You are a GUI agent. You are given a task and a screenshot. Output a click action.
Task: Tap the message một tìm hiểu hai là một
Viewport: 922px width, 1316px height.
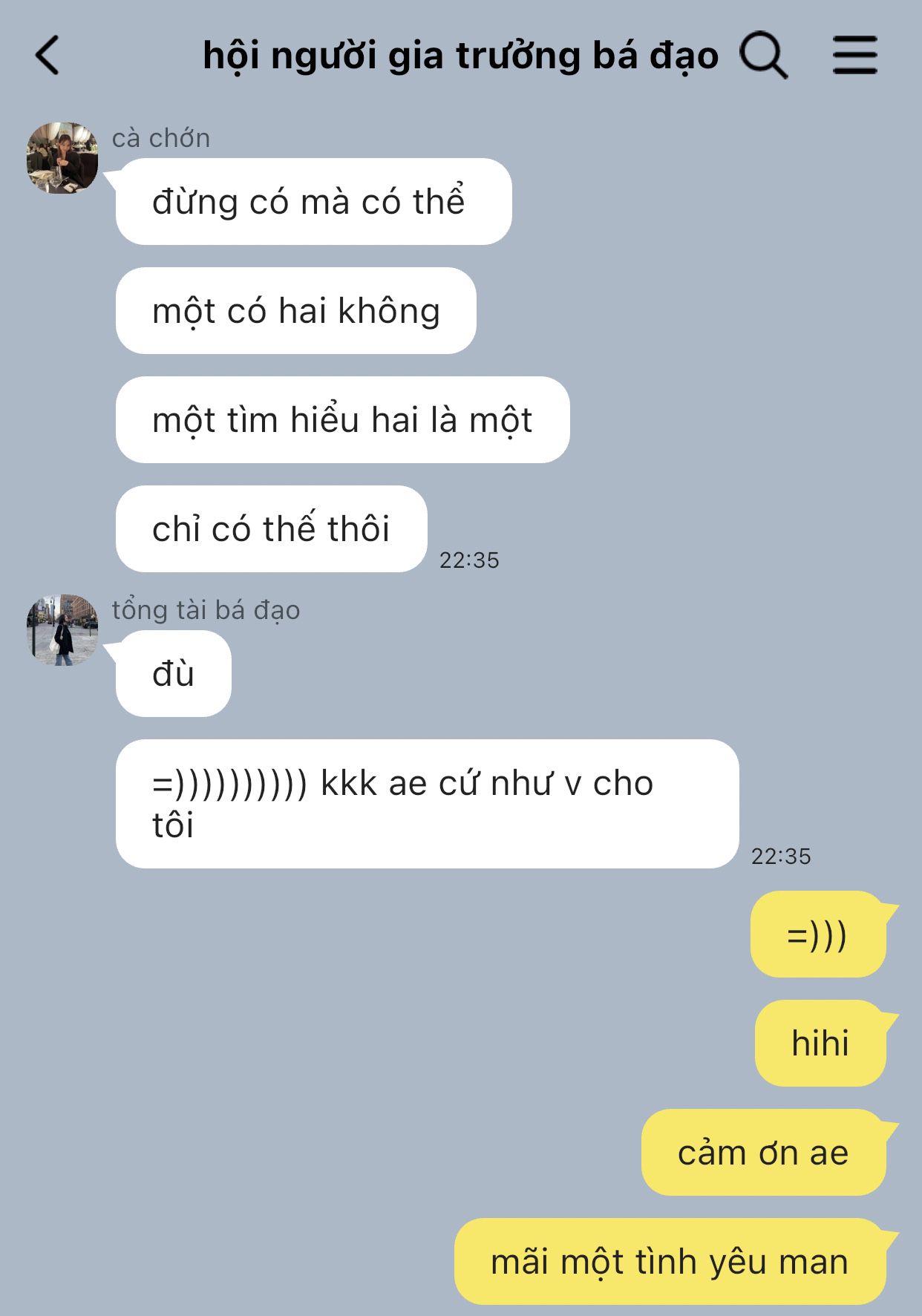343,419
